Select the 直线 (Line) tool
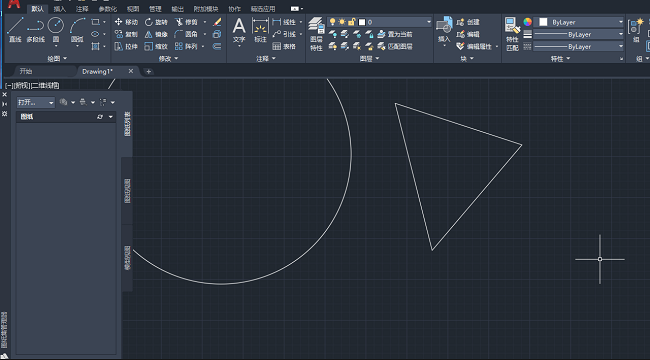 point(15,30)
